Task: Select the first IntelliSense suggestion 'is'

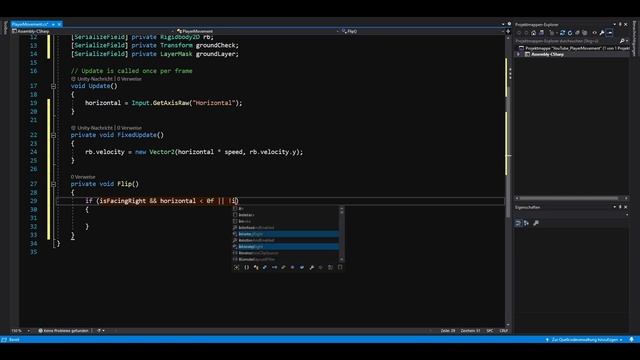Action: pyautogui.click(x=286, y=209)
